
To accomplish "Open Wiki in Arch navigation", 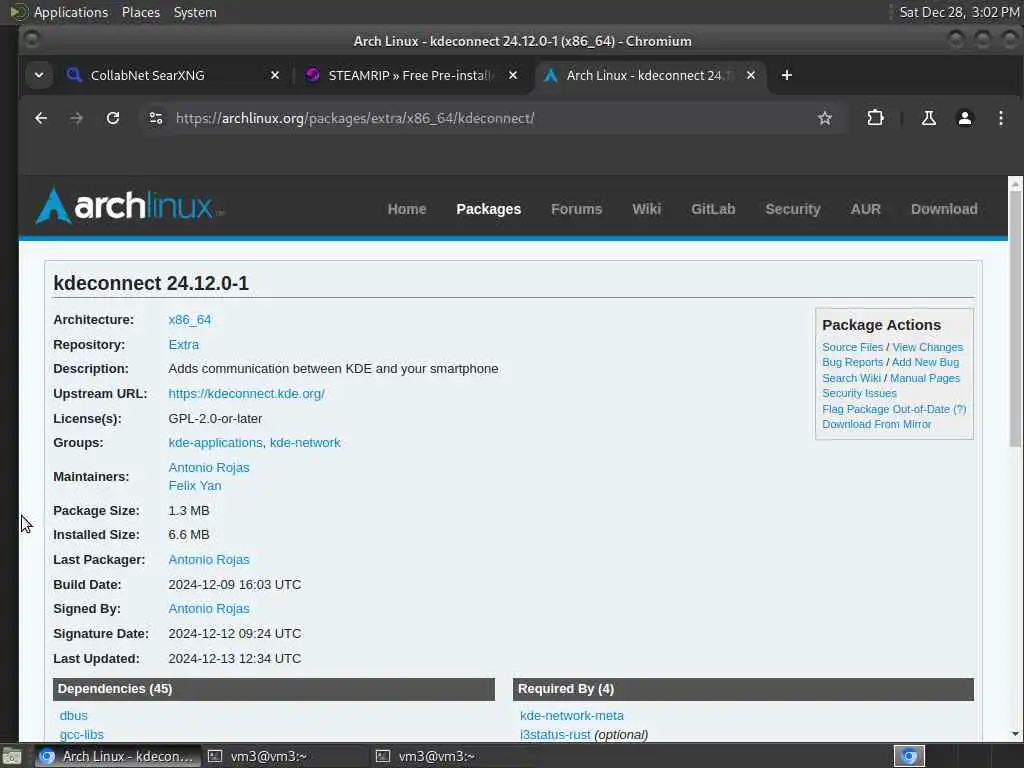I will coord(647,209).
